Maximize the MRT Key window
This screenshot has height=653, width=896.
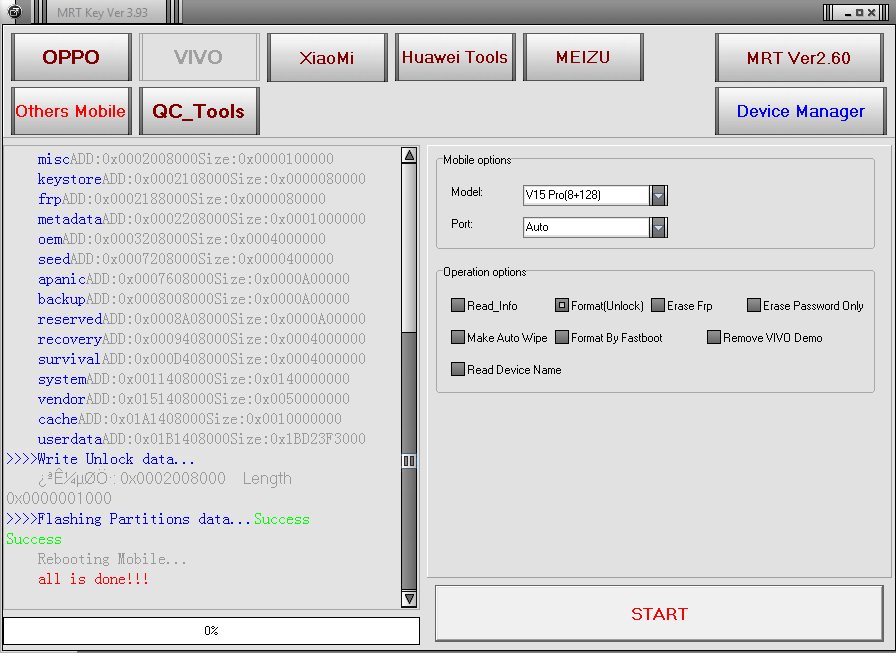point(859,13)
